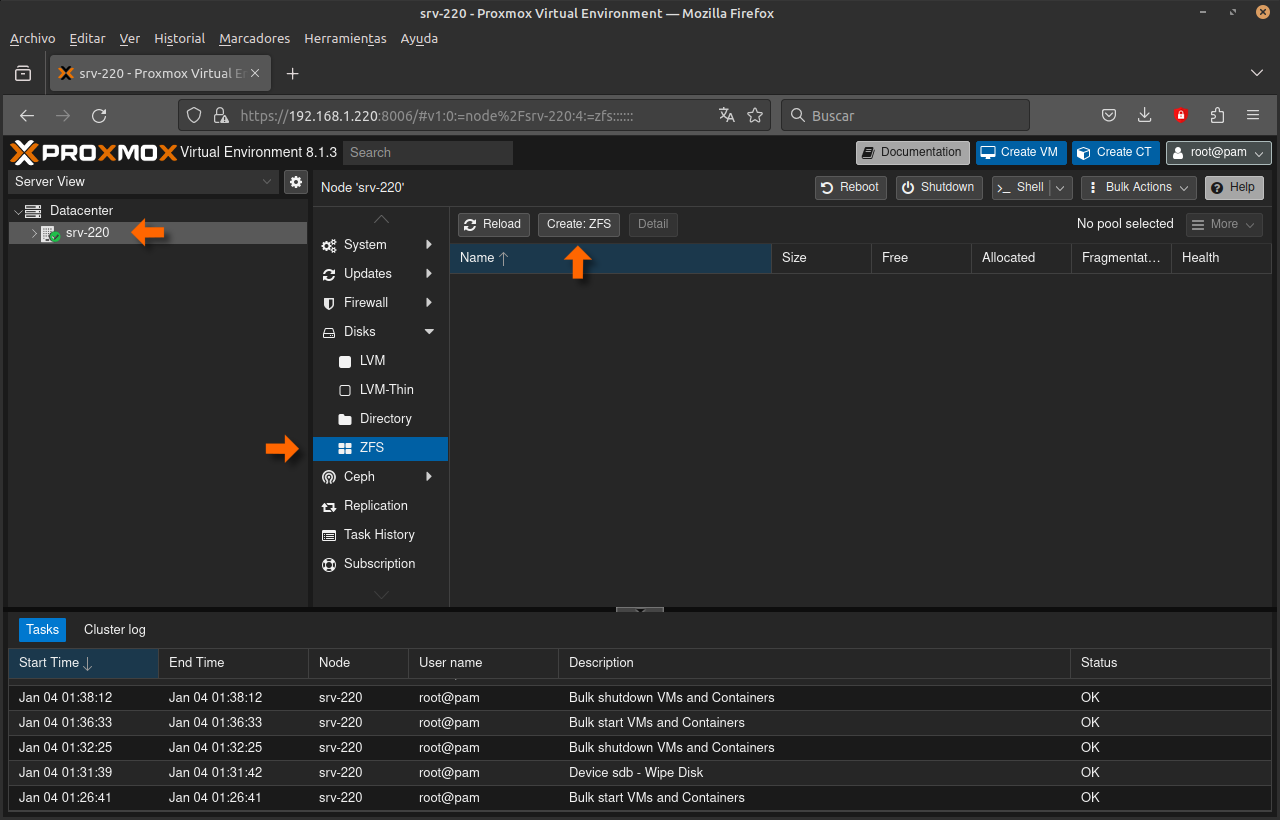Collapse the Datacenter tree node

coord(18,211)
